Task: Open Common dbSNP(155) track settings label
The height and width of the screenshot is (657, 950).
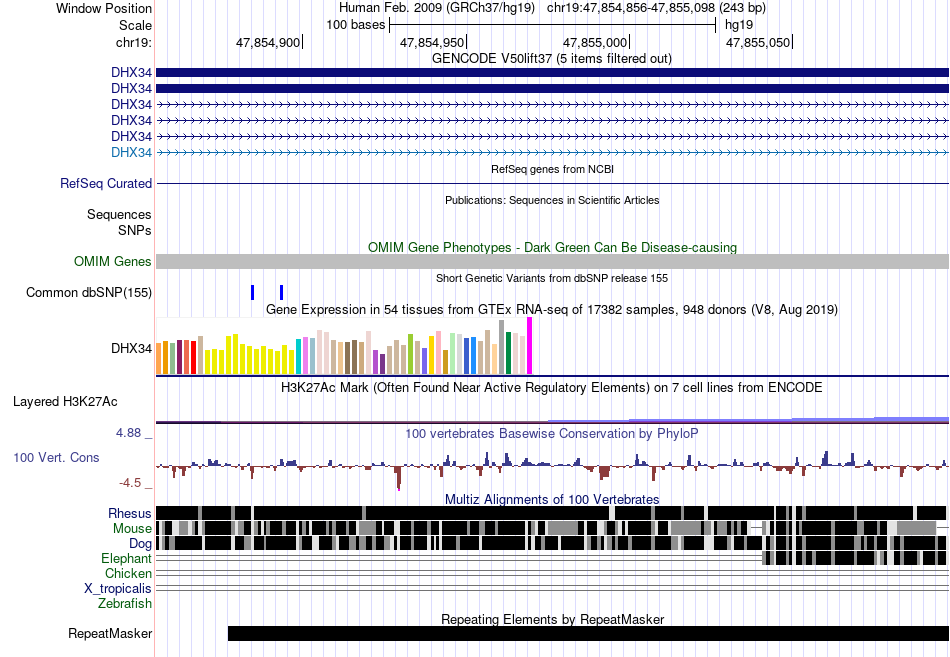Action: pyautogui.click(x=88, y=292)
